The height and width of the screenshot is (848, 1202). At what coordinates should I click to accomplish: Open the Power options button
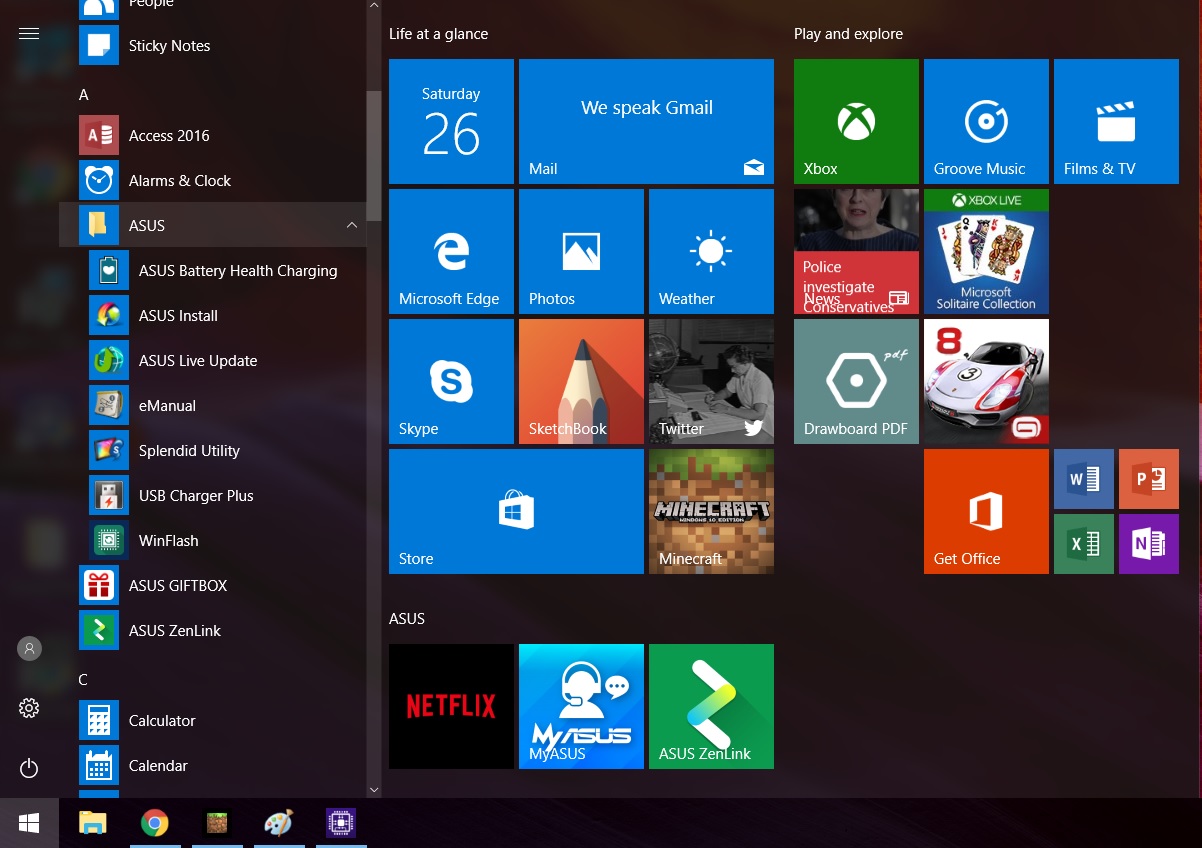[29, 768]
